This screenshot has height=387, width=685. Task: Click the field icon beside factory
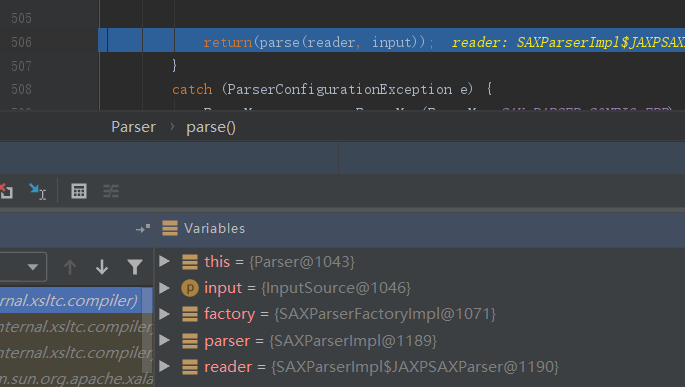coord(190,314)
